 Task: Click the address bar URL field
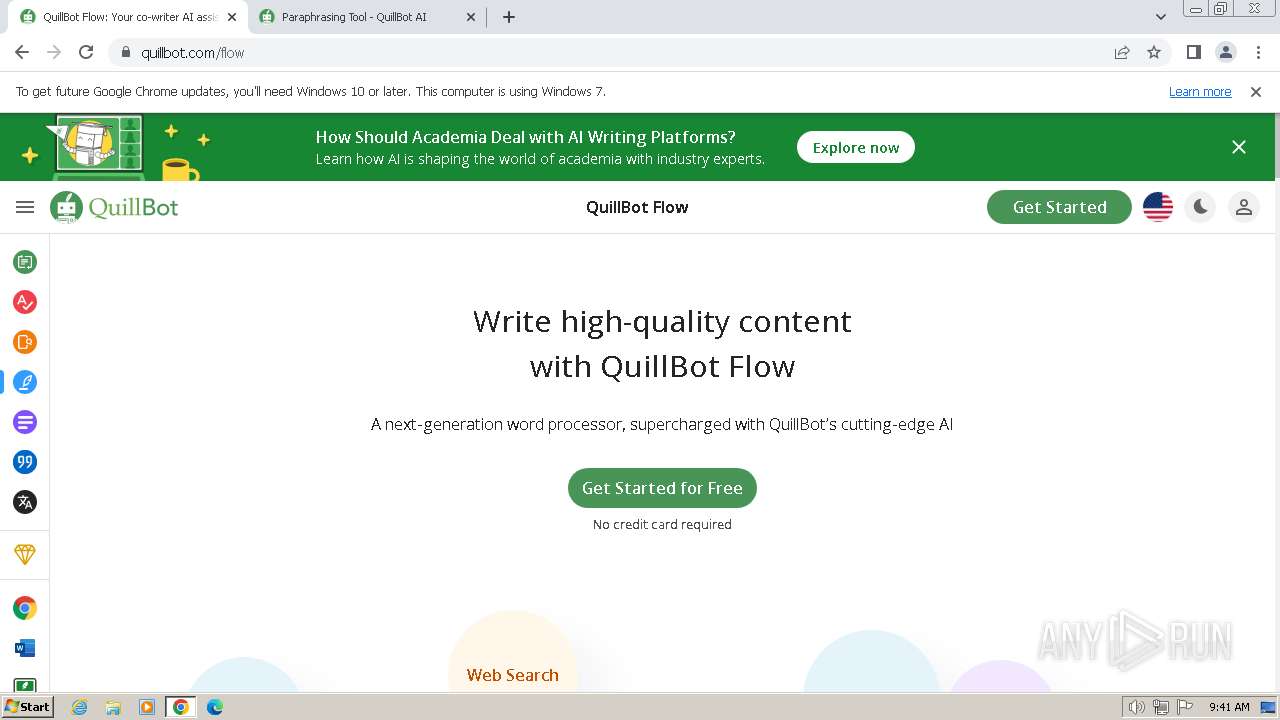(x=610, y=53)
